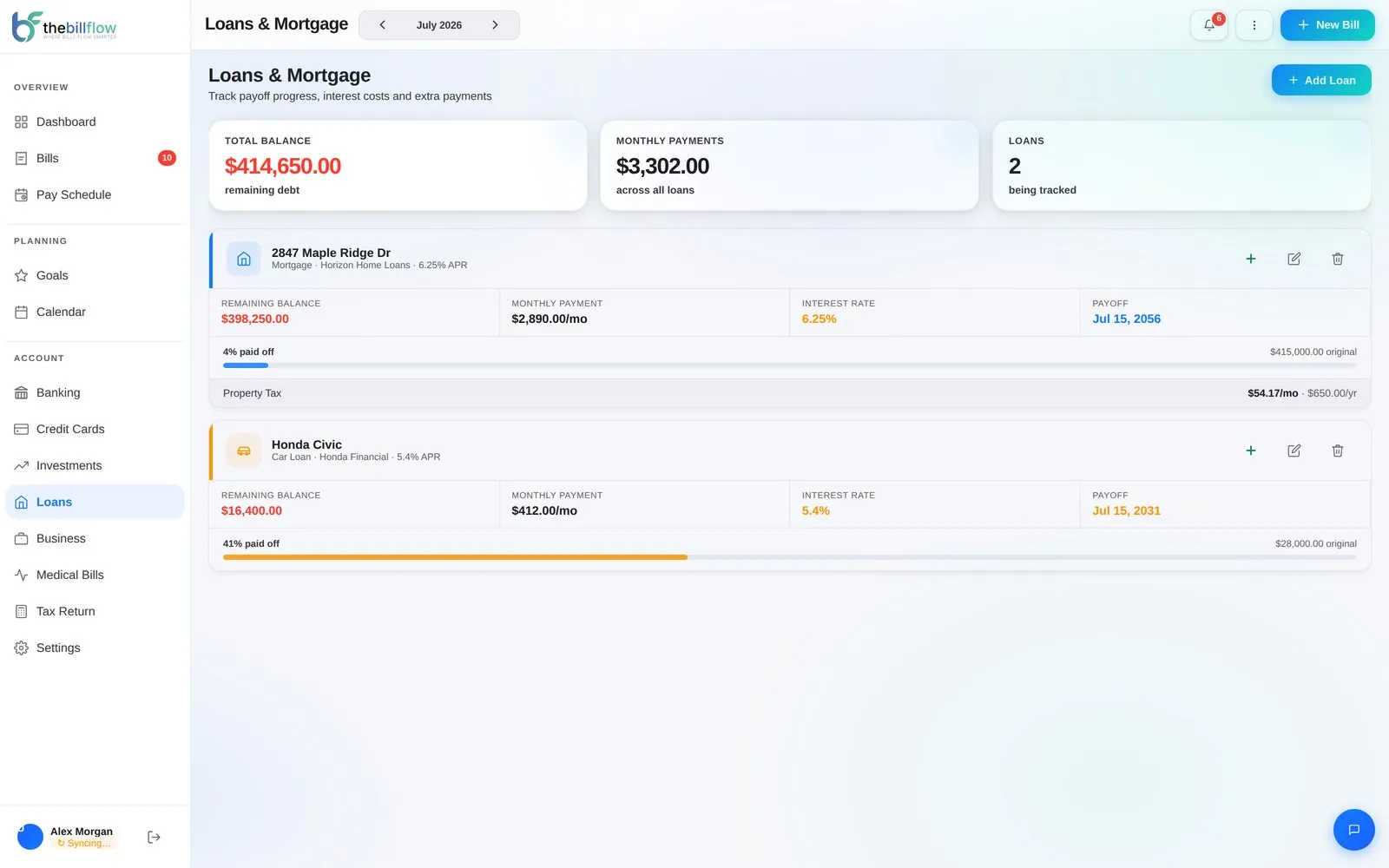Go to Banking
This screenshot has width=1389, height=868.
[x=95, y=392]
